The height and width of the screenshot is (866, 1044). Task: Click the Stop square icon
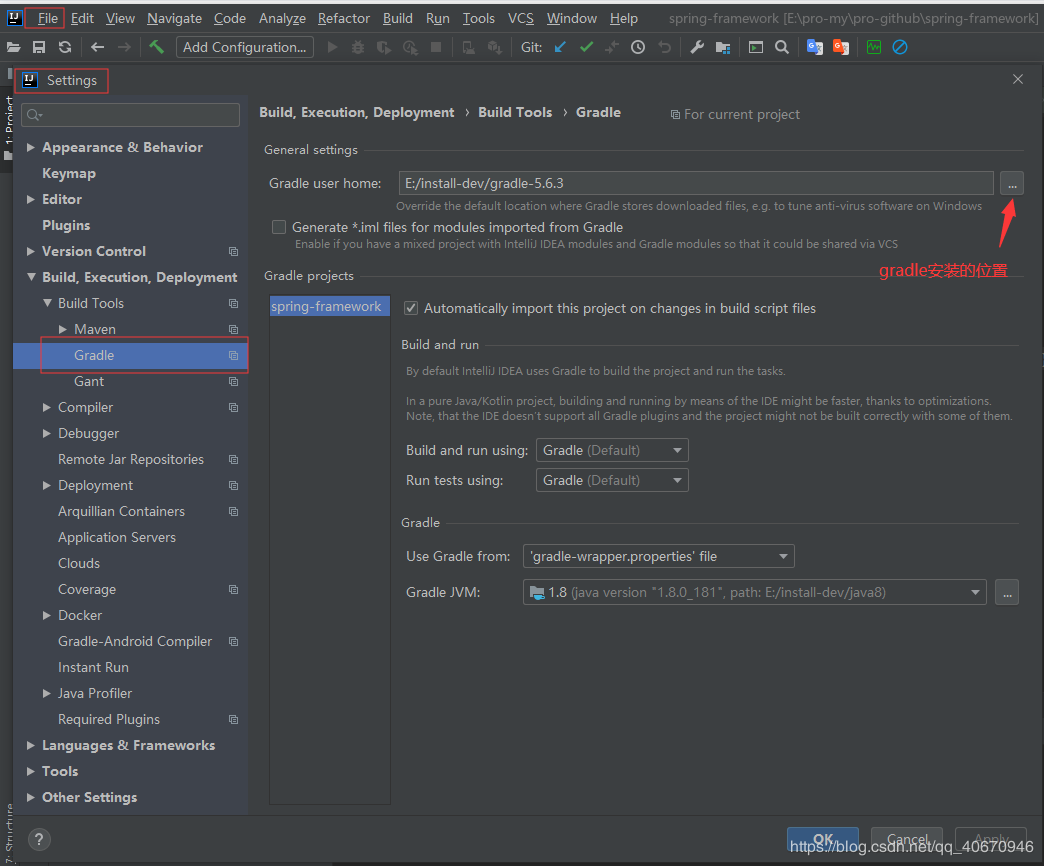[x=436, y=47]
